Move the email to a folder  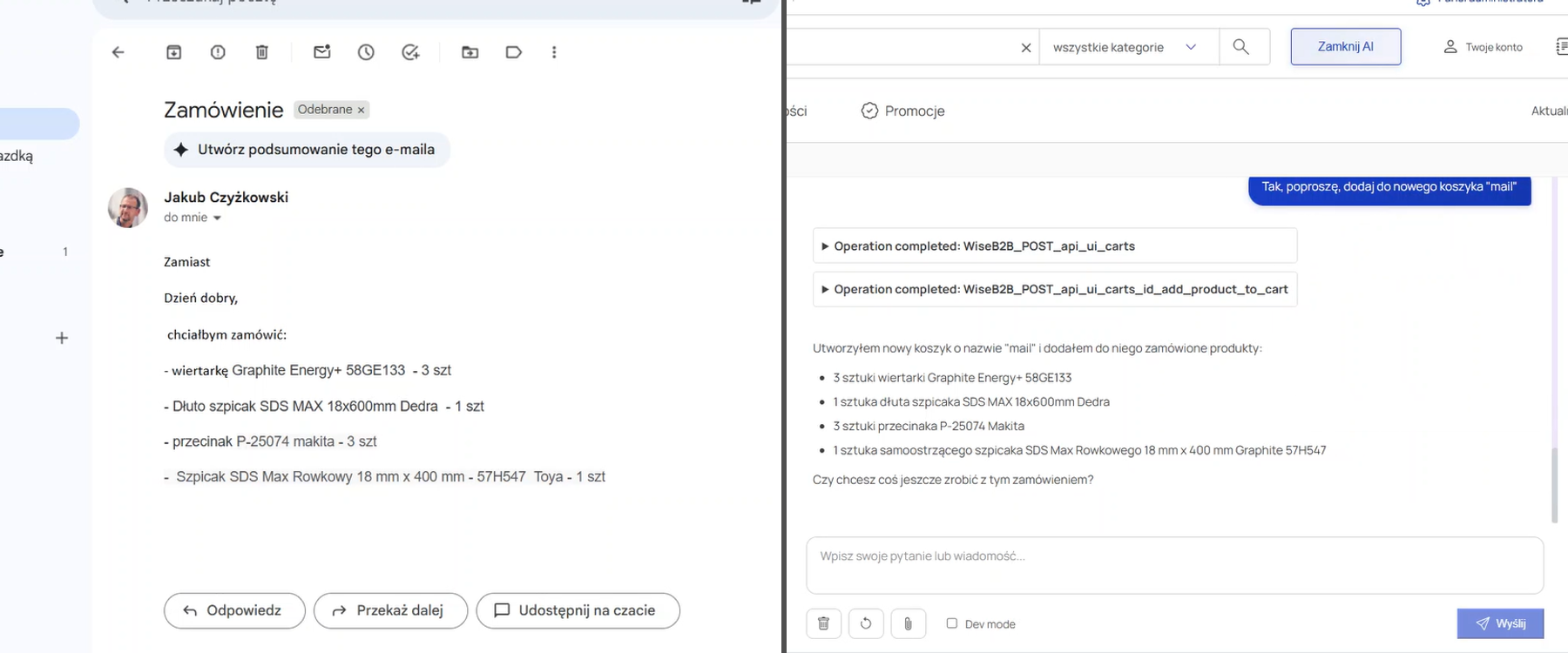[470, 52]
